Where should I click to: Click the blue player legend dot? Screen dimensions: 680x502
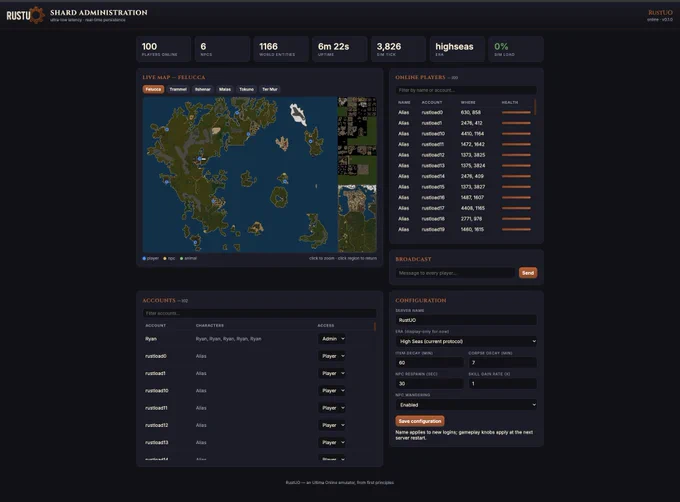tap(144, 258)
